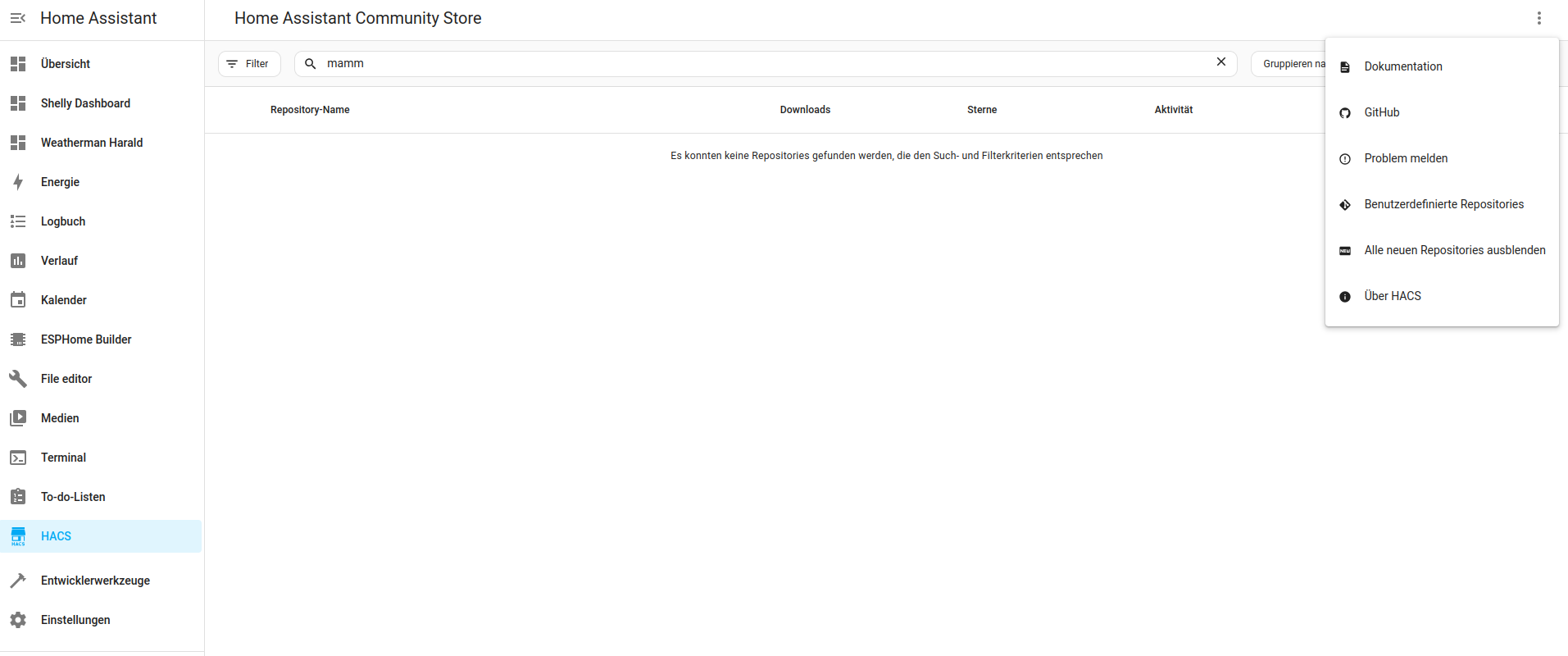
Task: Go to Shelly Dashboard in the sidebar
Action: pyautogui.click(x=85, y=103)
